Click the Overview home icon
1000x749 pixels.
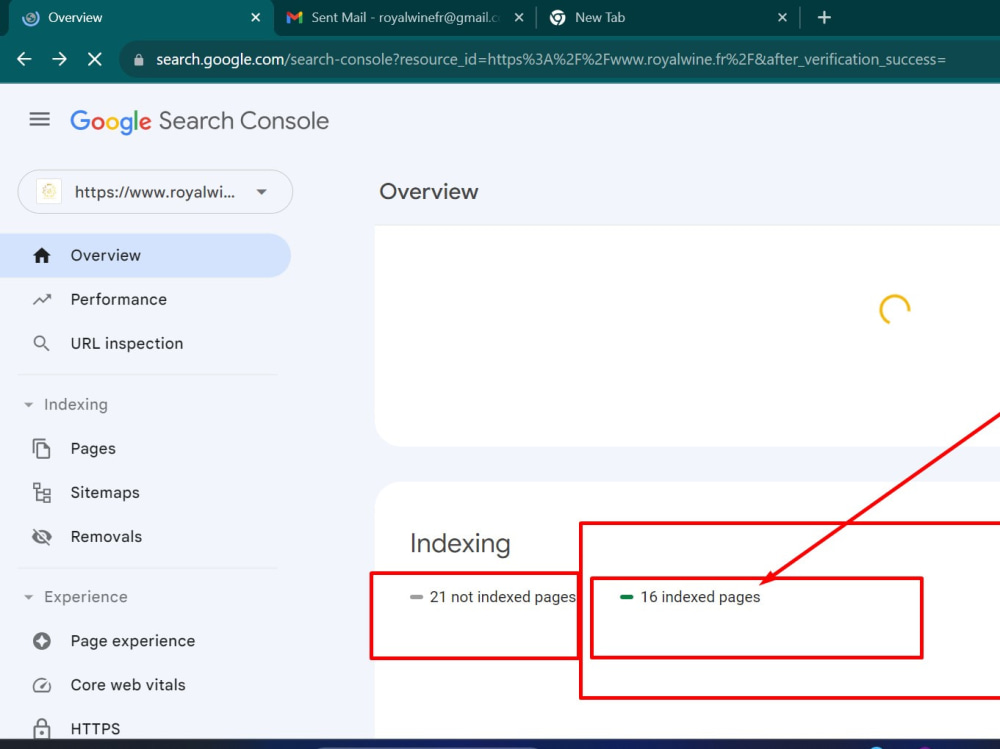(41, 255)
